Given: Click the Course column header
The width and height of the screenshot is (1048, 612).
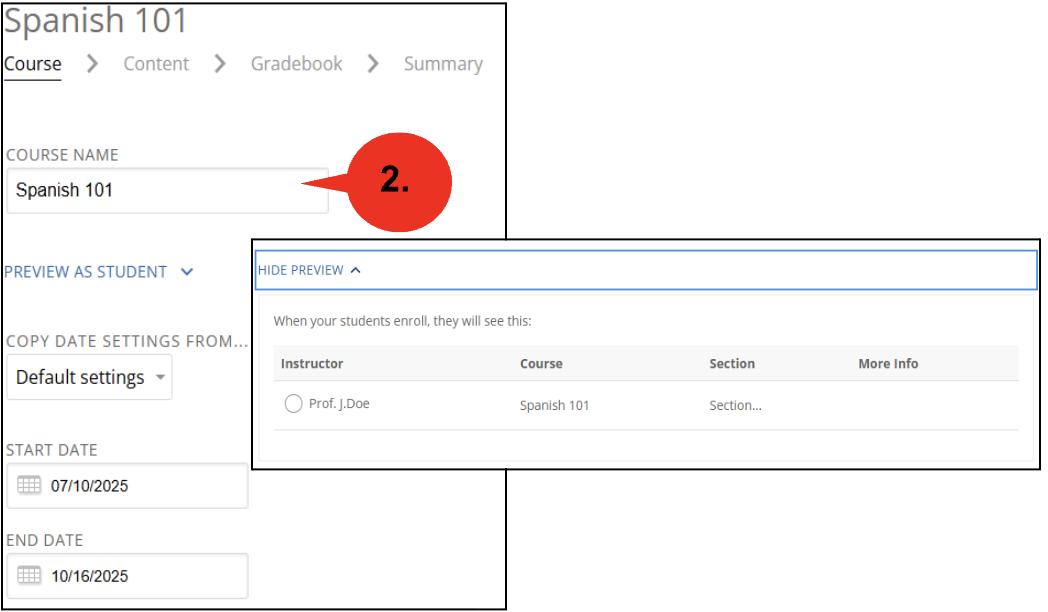Looking at the screenshot, I should pos(541,363).
